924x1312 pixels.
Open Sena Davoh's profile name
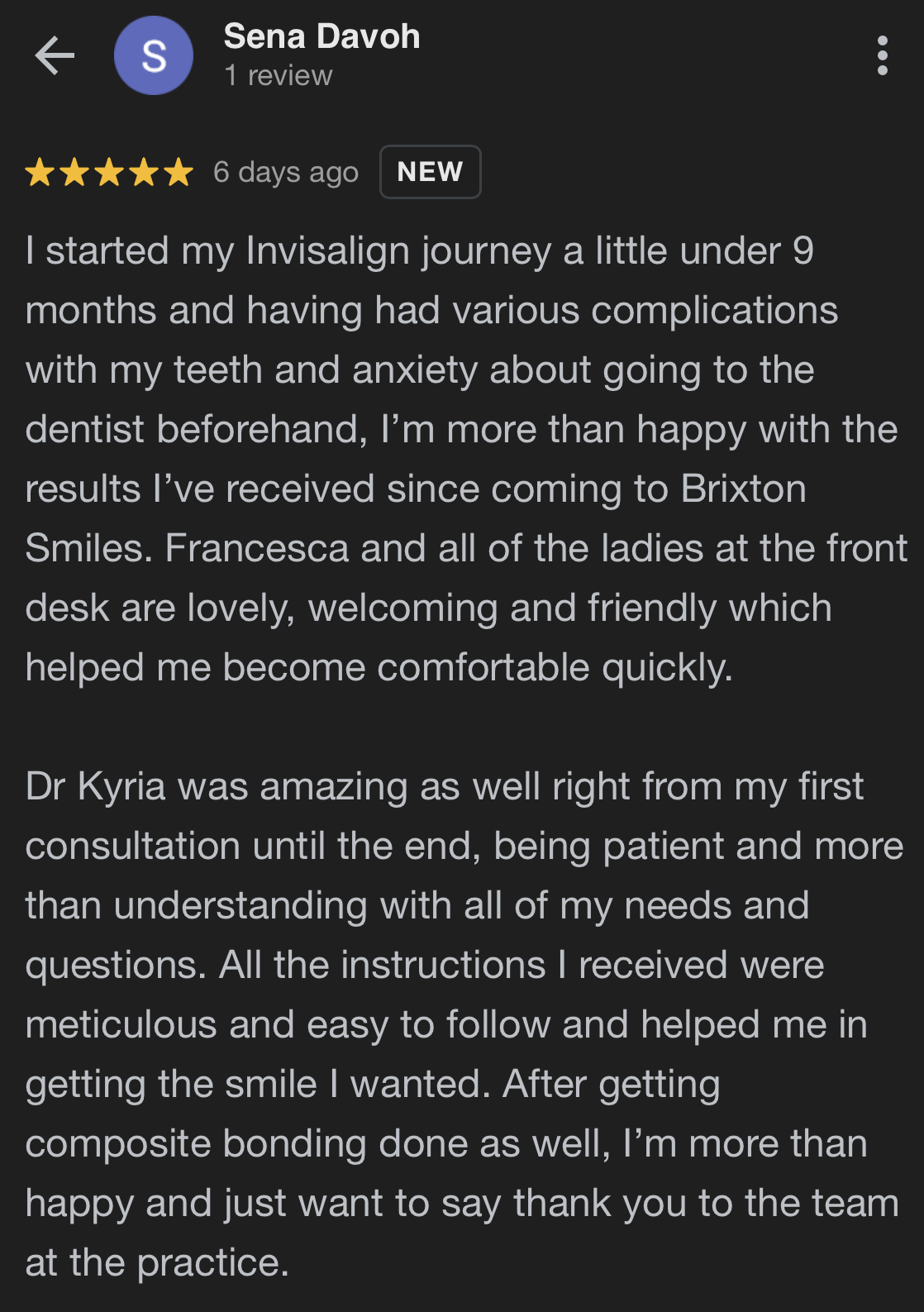point(321,36)
